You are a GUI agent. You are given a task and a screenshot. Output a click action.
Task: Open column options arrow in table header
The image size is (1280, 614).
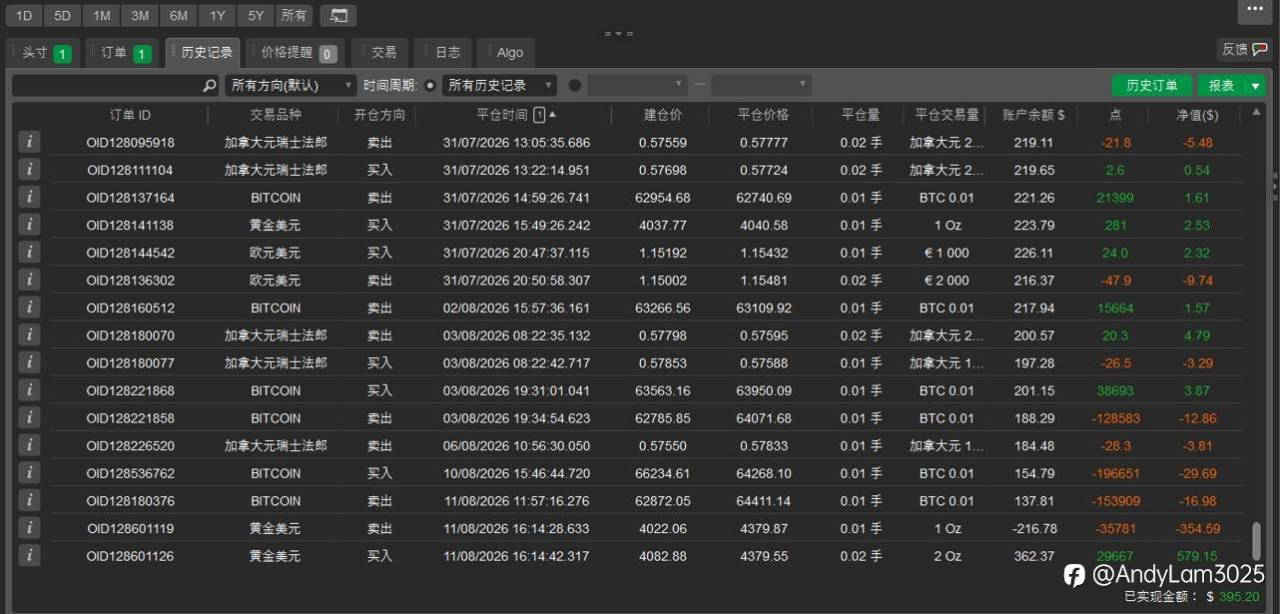pyautogui.click(x=1256, y=115)
